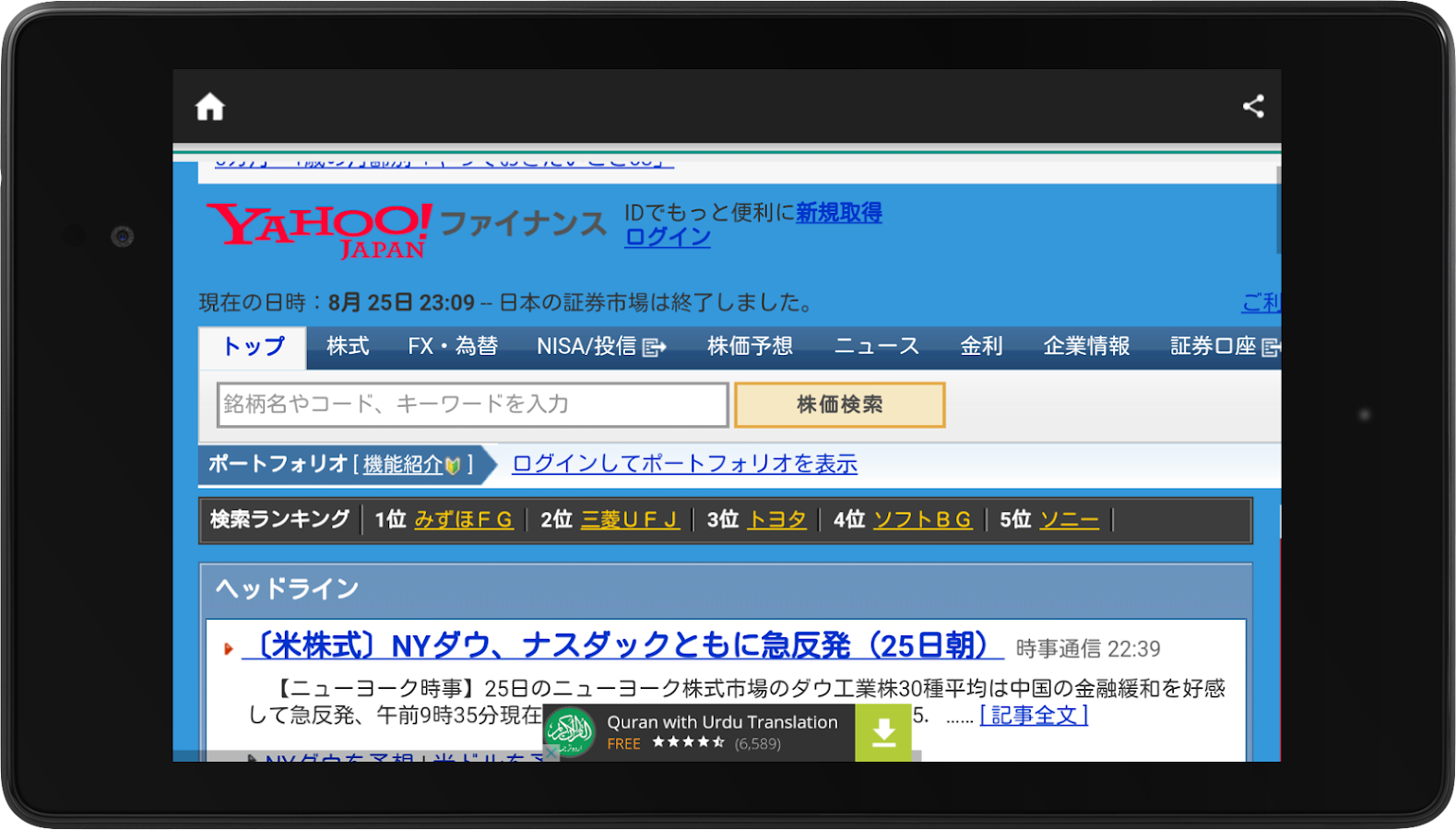This screenshot has width=1456, height=830.
Task: Switch to the 株式 tab
Action: pos(348,347)
